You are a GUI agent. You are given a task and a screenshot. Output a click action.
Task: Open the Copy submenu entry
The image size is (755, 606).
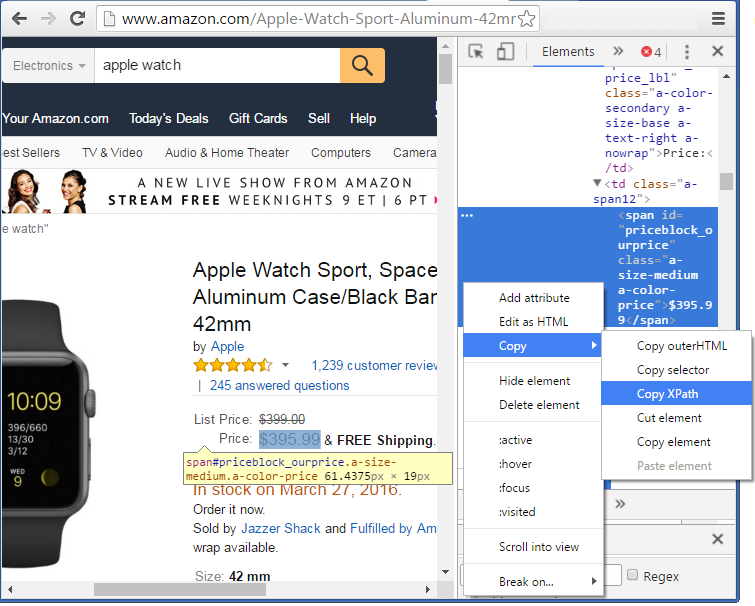[533, 346]
